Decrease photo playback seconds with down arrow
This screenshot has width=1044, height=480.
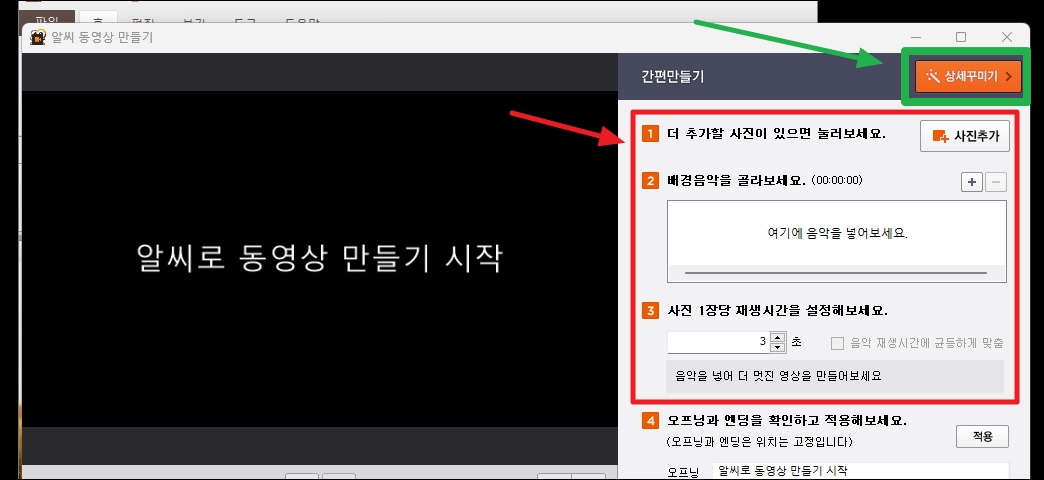778,348
